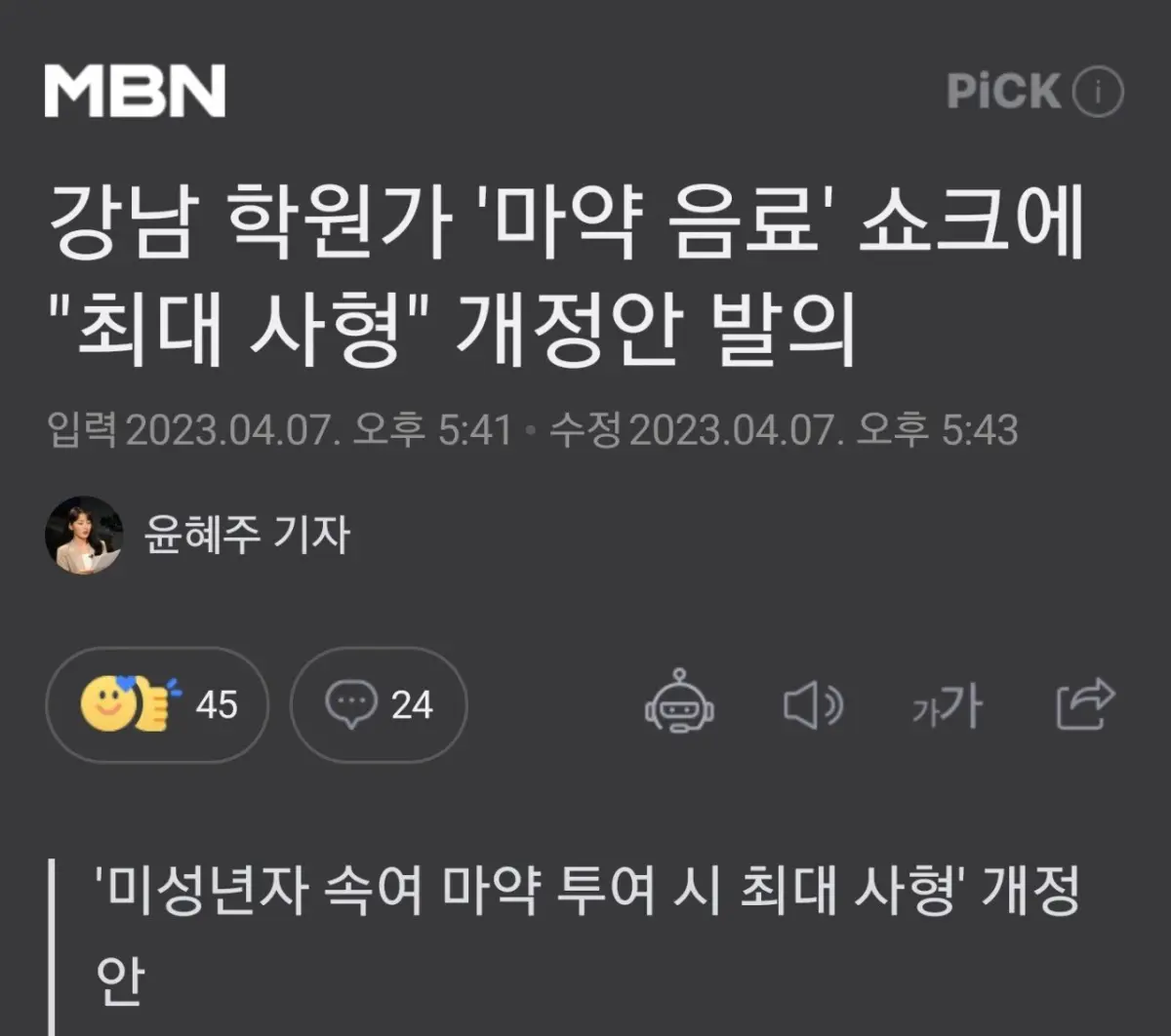Click the 입력 2023.04.07. 오후 5:41 timestamp
The width and height of the screenshot is (1171, 1036).
pos(279,429)
